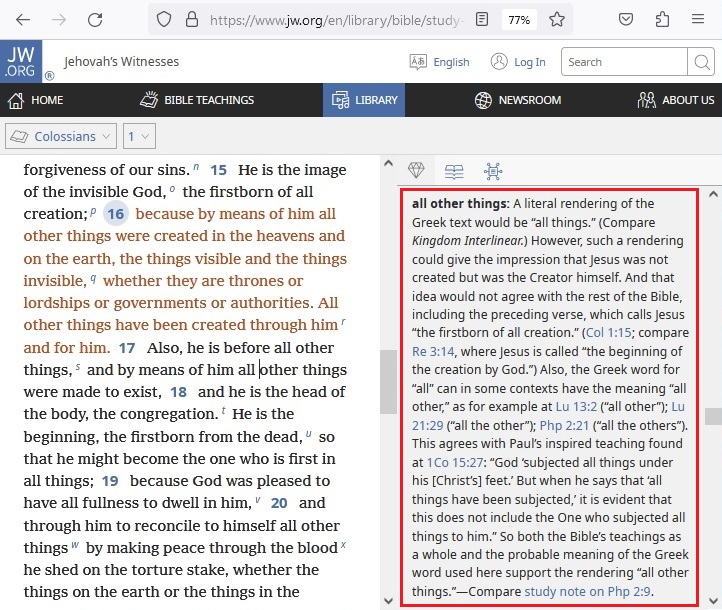This screenshot has height=610, width=722.
Task: Open the Col 1:15 reference link
Action: click(x=608, y=333)
